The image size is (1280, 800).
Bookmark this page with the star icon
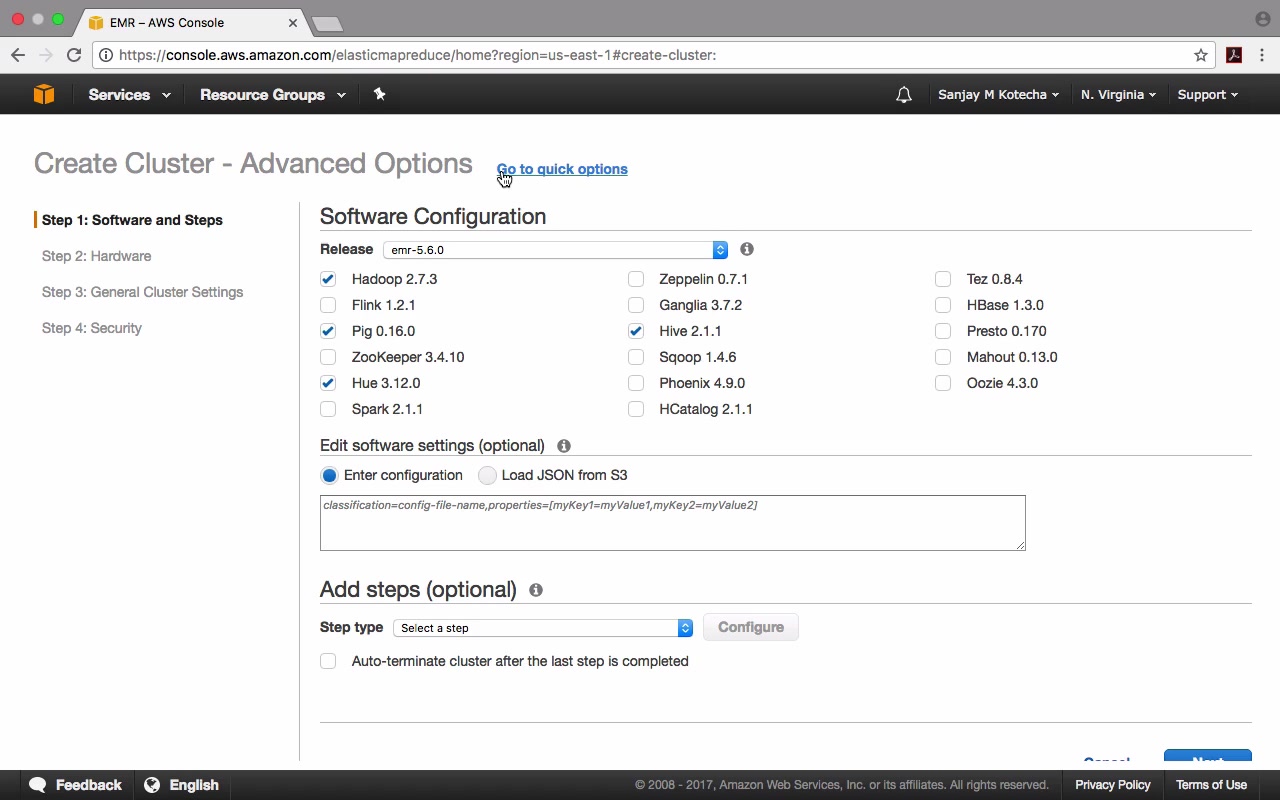pos(1201,55)
